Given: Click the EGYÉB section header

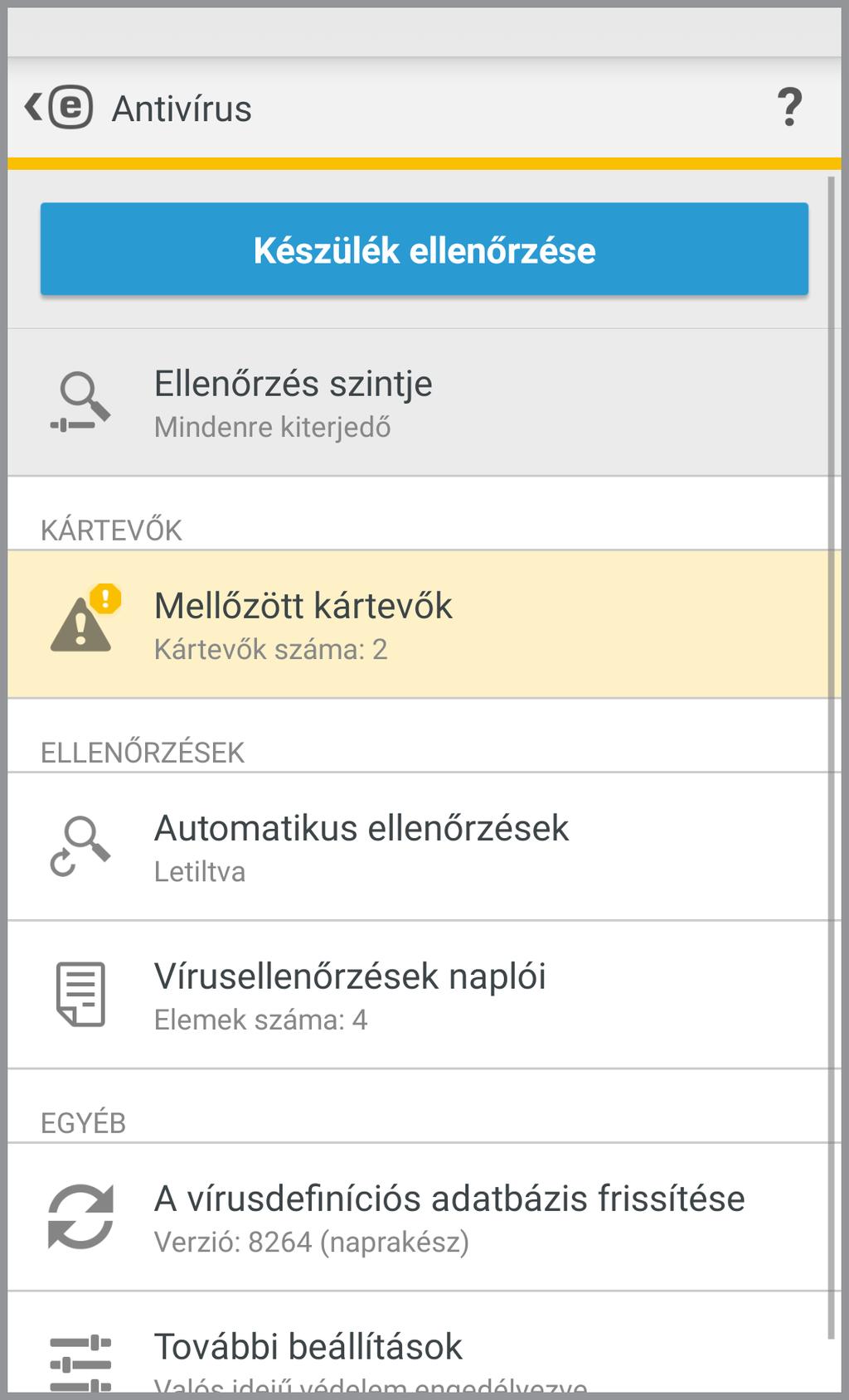Looking at the screenshot, I should point(83,1123).
